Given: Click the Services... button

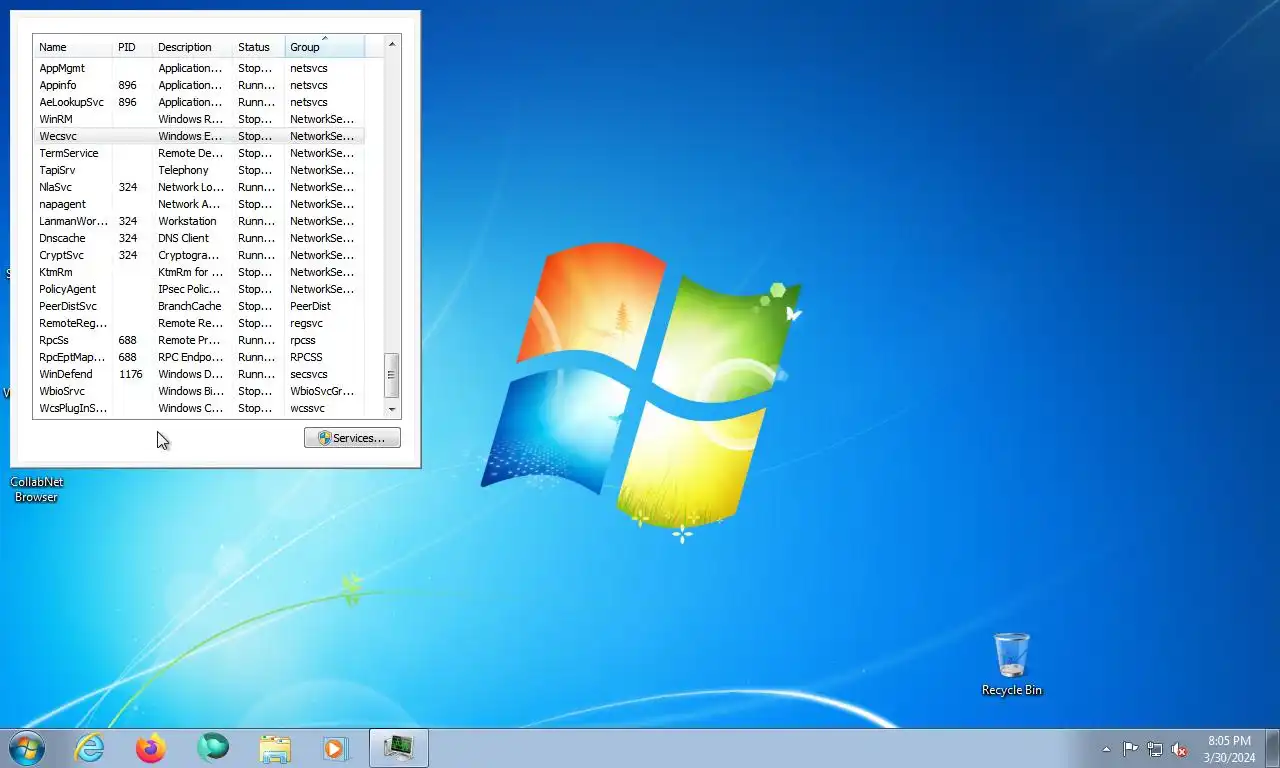Looking at the screenshot, I should 352,438.
